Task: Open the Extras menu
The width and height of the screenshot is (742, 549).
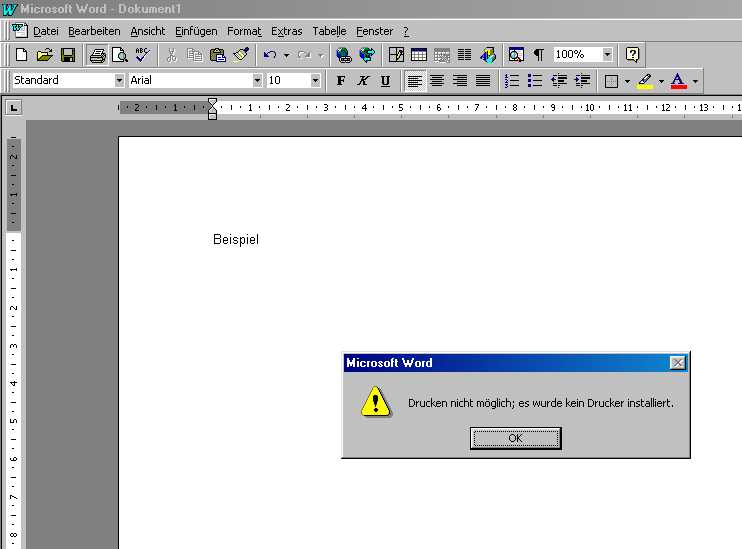Action: pyautogui.click(x=286, y=31)
